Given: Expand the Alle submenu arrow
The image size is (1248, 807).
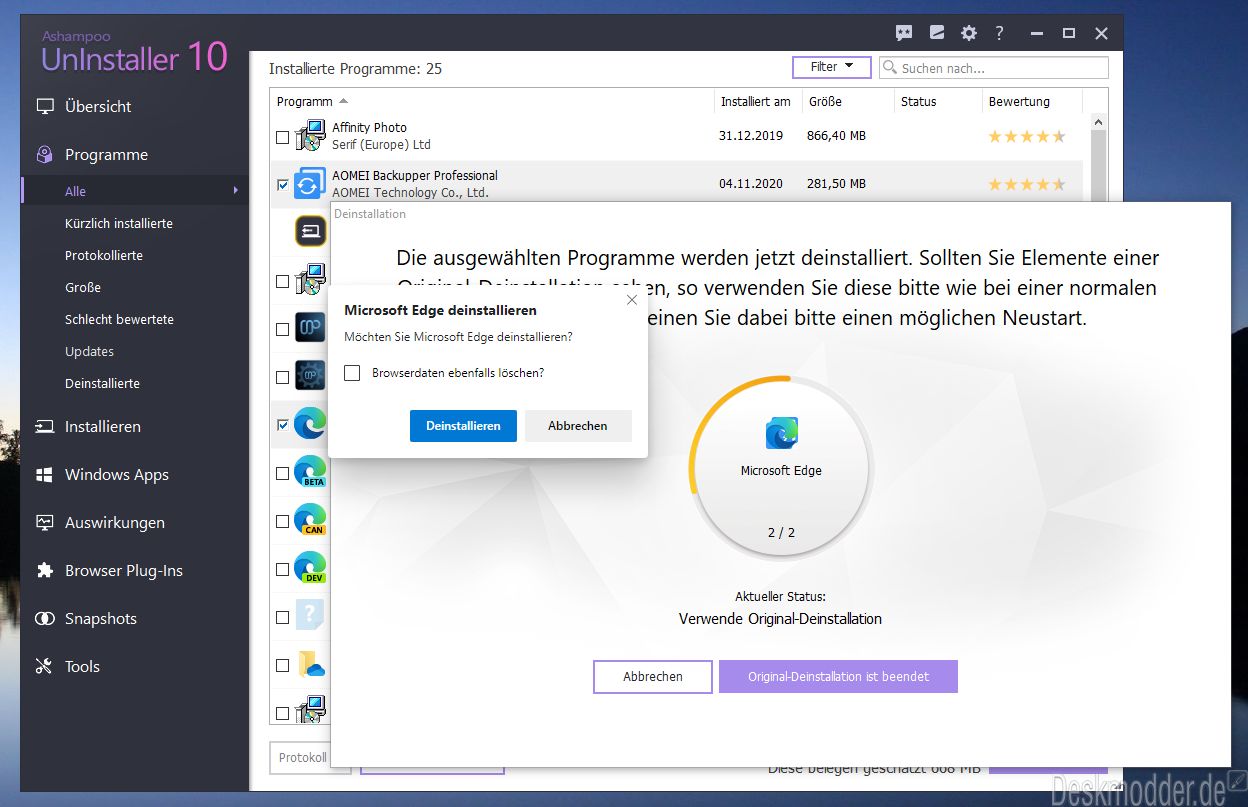Looking at the screenshot, I should click(x=237, y=190).
